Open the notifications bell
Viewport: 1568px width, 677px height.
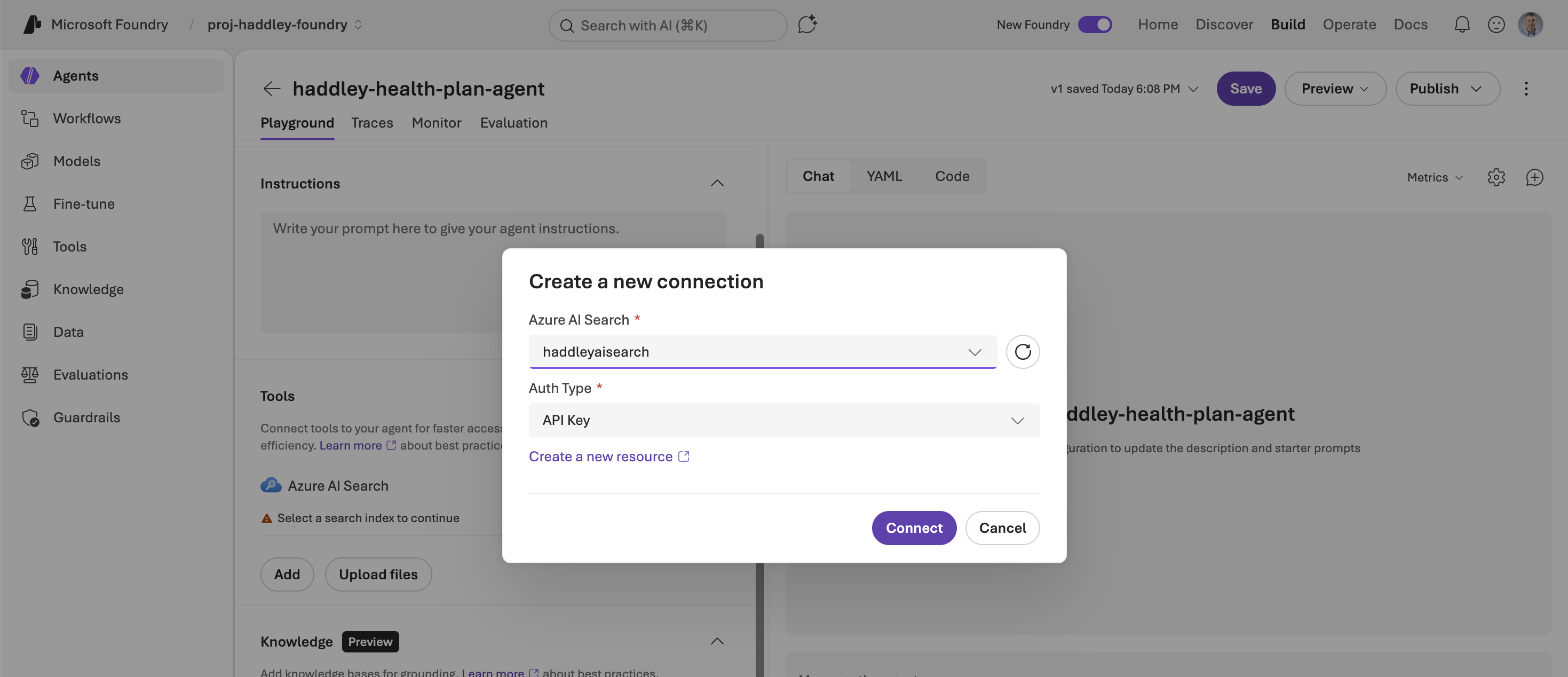(x=1462, y=25)
